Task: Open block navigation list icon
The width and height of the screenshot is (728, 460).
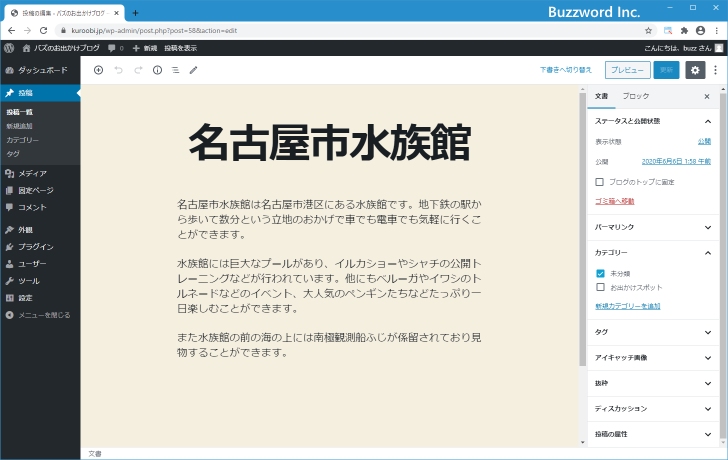Action: pos(176,70)
